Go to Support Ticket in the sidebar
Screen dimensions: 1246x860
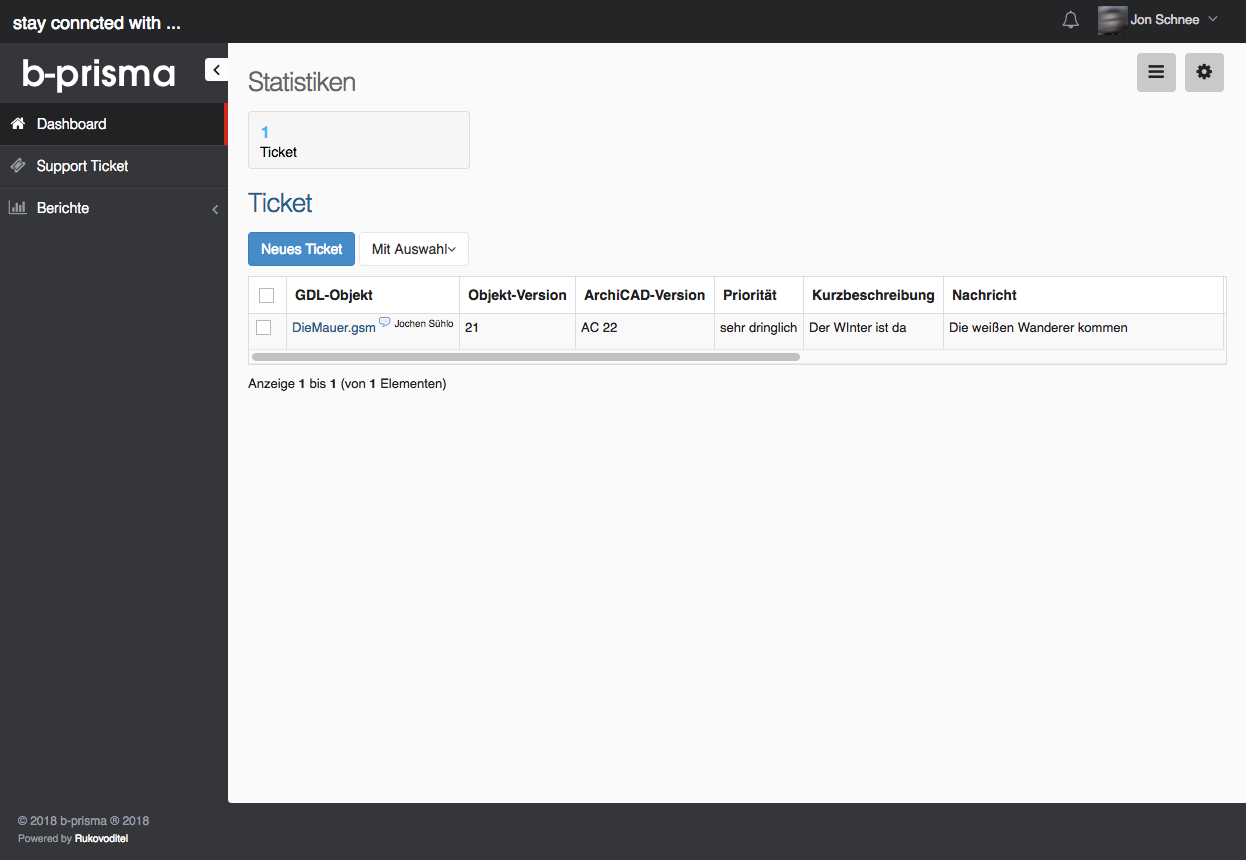82,166
